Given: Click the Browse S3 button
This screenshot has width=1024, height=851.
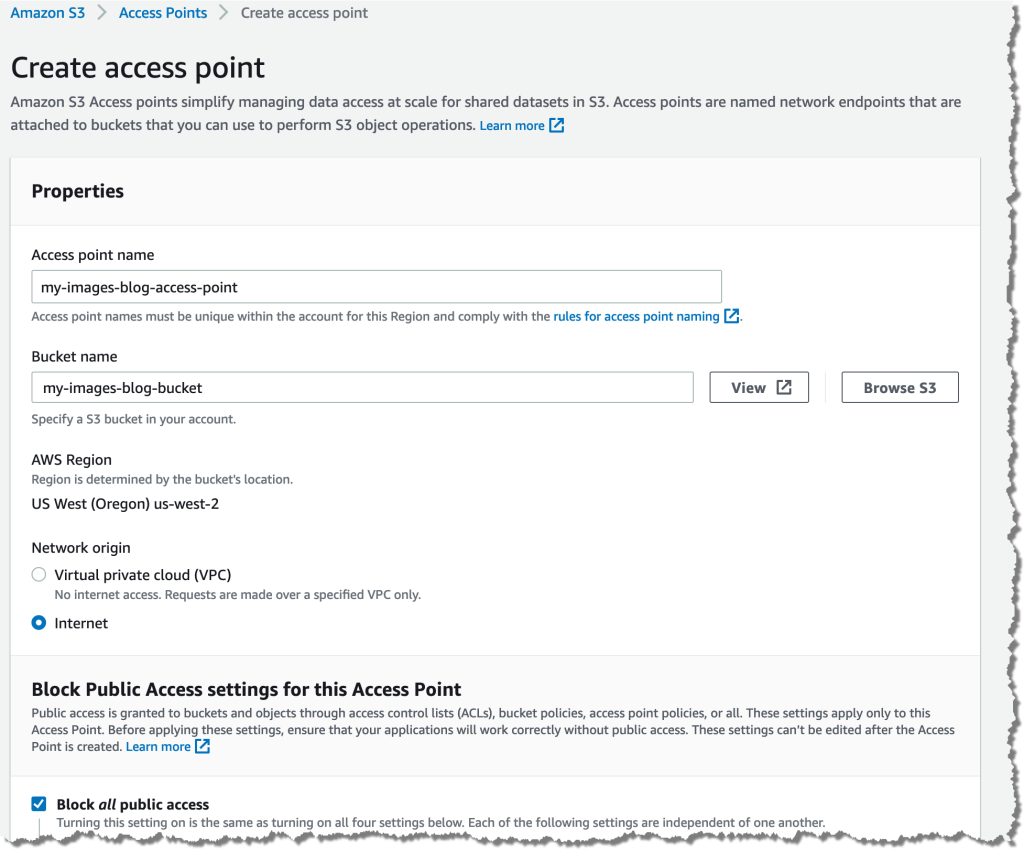Looking at the screenshot, I should 899,386.
